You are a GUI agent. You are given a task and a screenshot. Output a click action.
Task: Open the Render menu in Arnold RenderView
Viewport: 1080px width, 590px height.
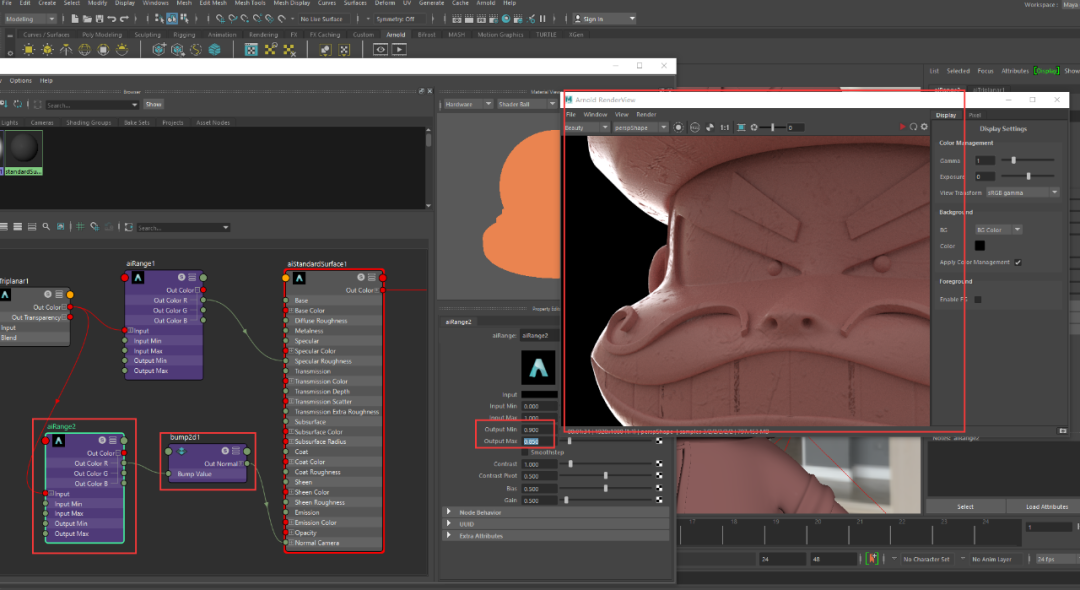(646, 114)
